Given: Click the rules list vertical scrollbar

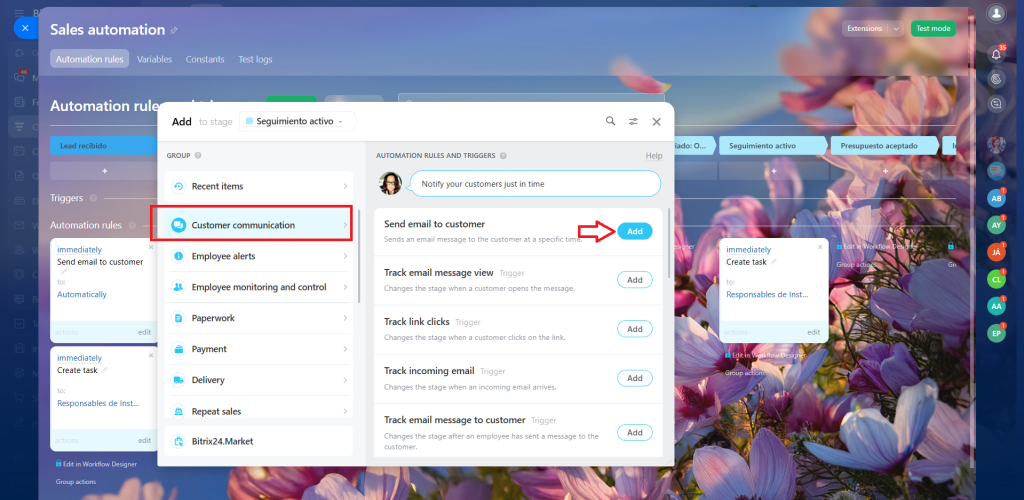Looking at the screenshot, I should (x=669, y=240).
